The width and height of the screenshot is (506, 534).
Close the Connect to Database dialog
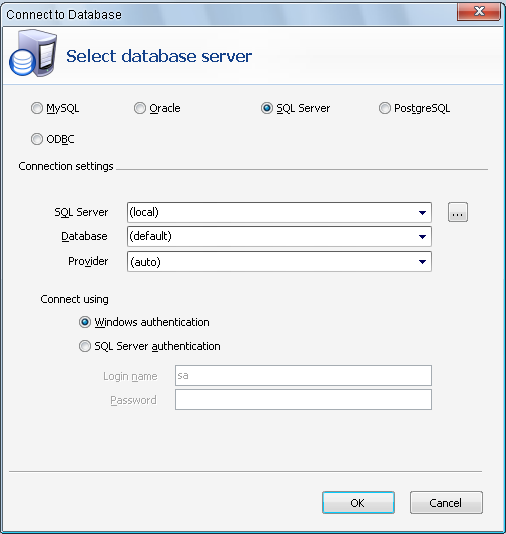point(479,11)
